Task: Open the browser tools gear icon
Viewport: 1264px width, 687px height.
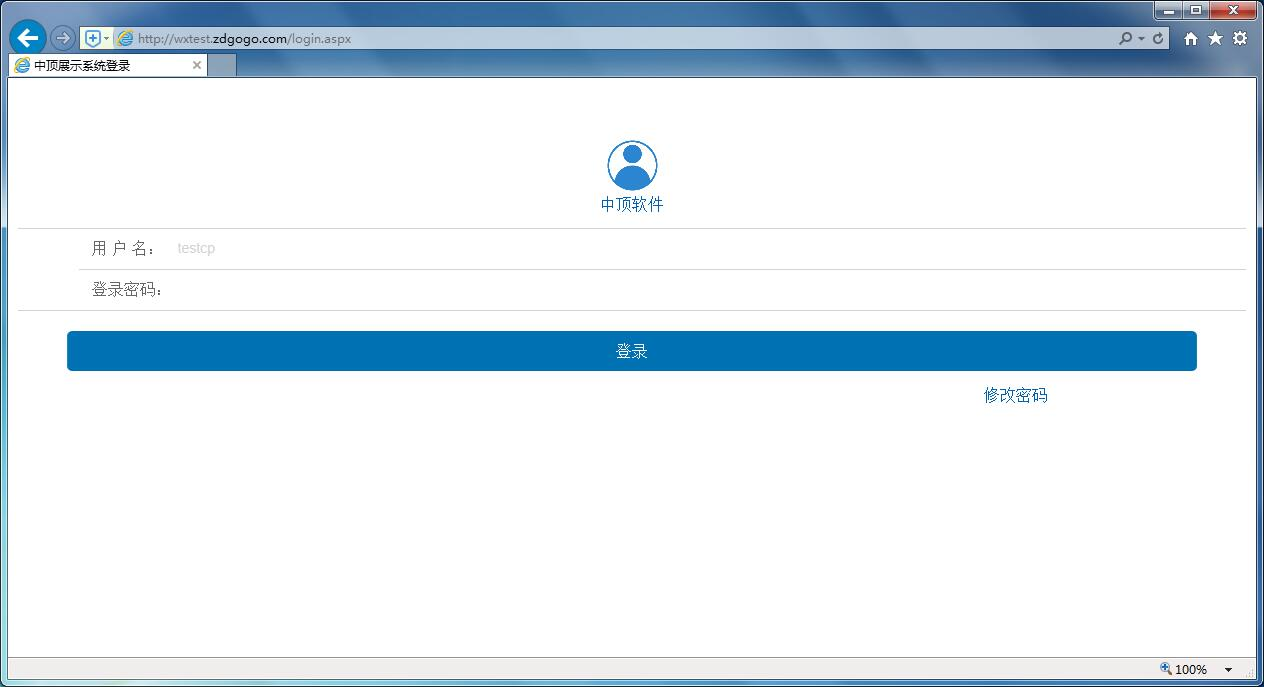Action: tap(1240, 38)
